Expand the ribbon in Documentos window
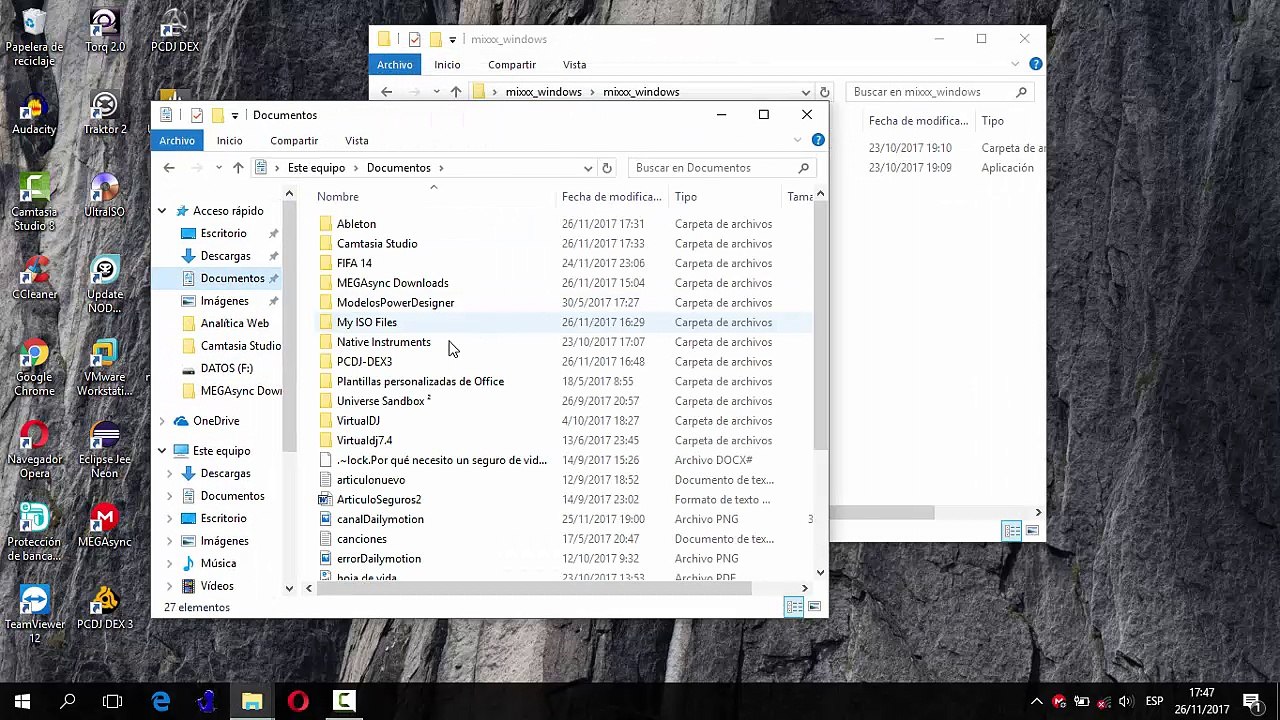Viewport: 1280px width, 720px height. click(x=797, y=140)
